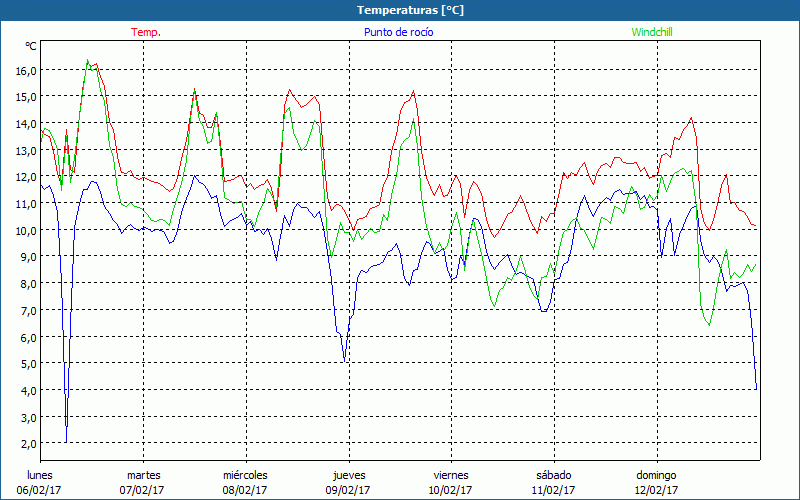Click the 10,0 value on temperature axis

[25, 230]
